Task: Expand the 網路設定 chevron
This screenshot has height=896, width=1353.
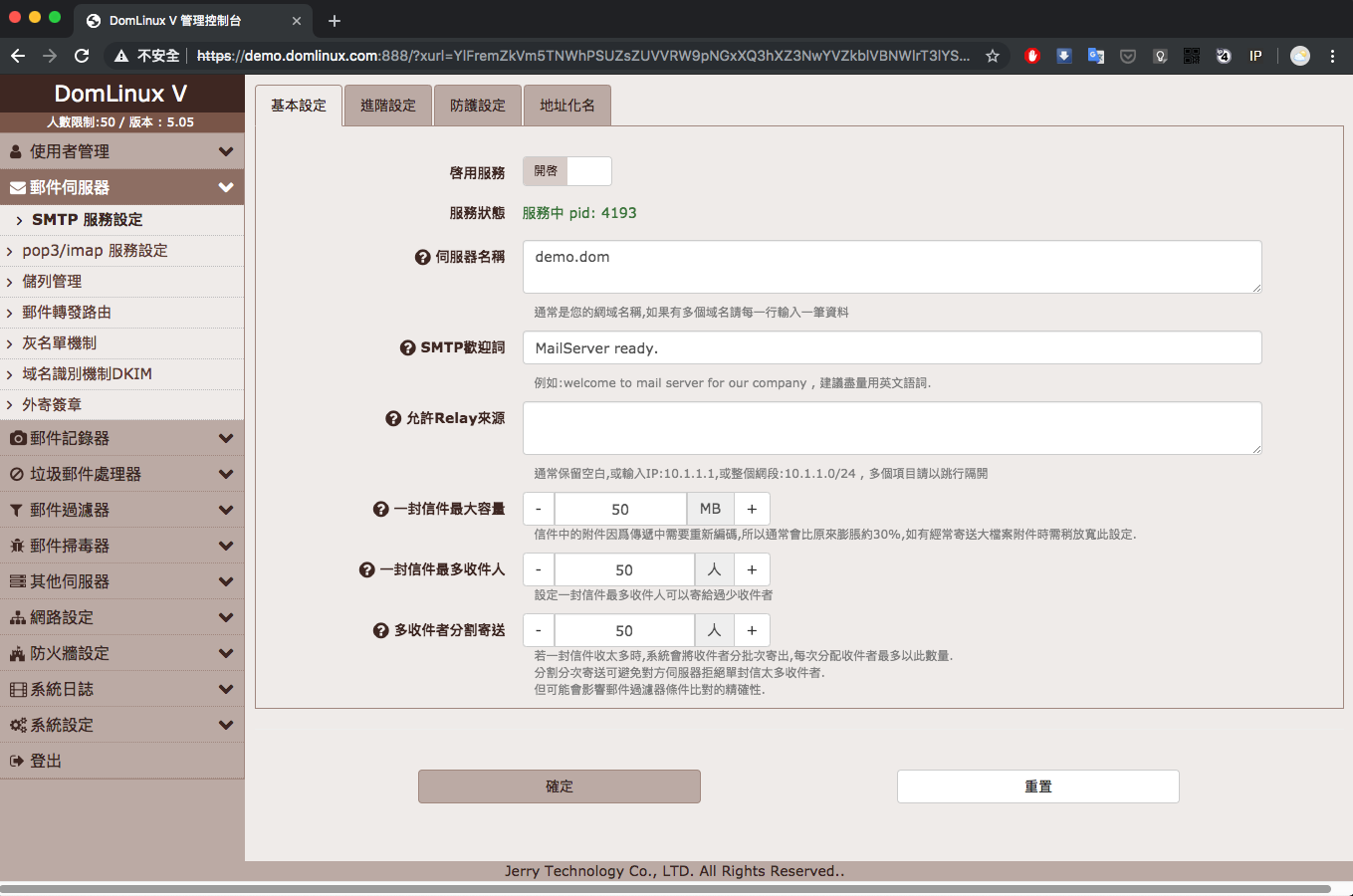Action: [x=226, y=618]
